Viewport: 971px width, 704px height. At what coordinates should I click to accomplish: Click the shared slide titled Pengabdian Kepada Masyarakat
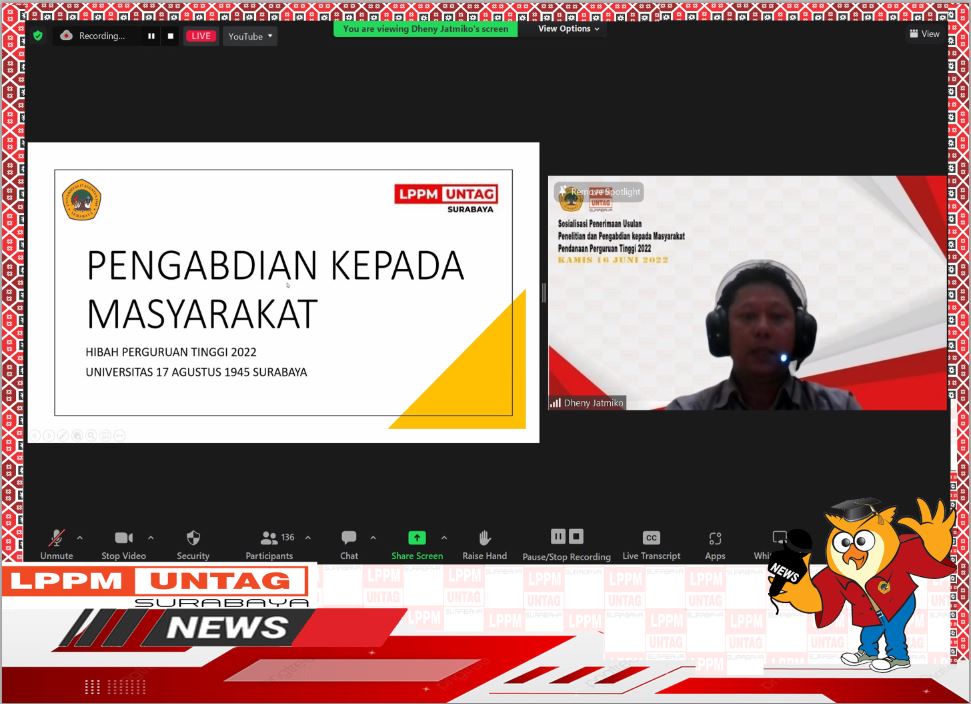[284, 293]
